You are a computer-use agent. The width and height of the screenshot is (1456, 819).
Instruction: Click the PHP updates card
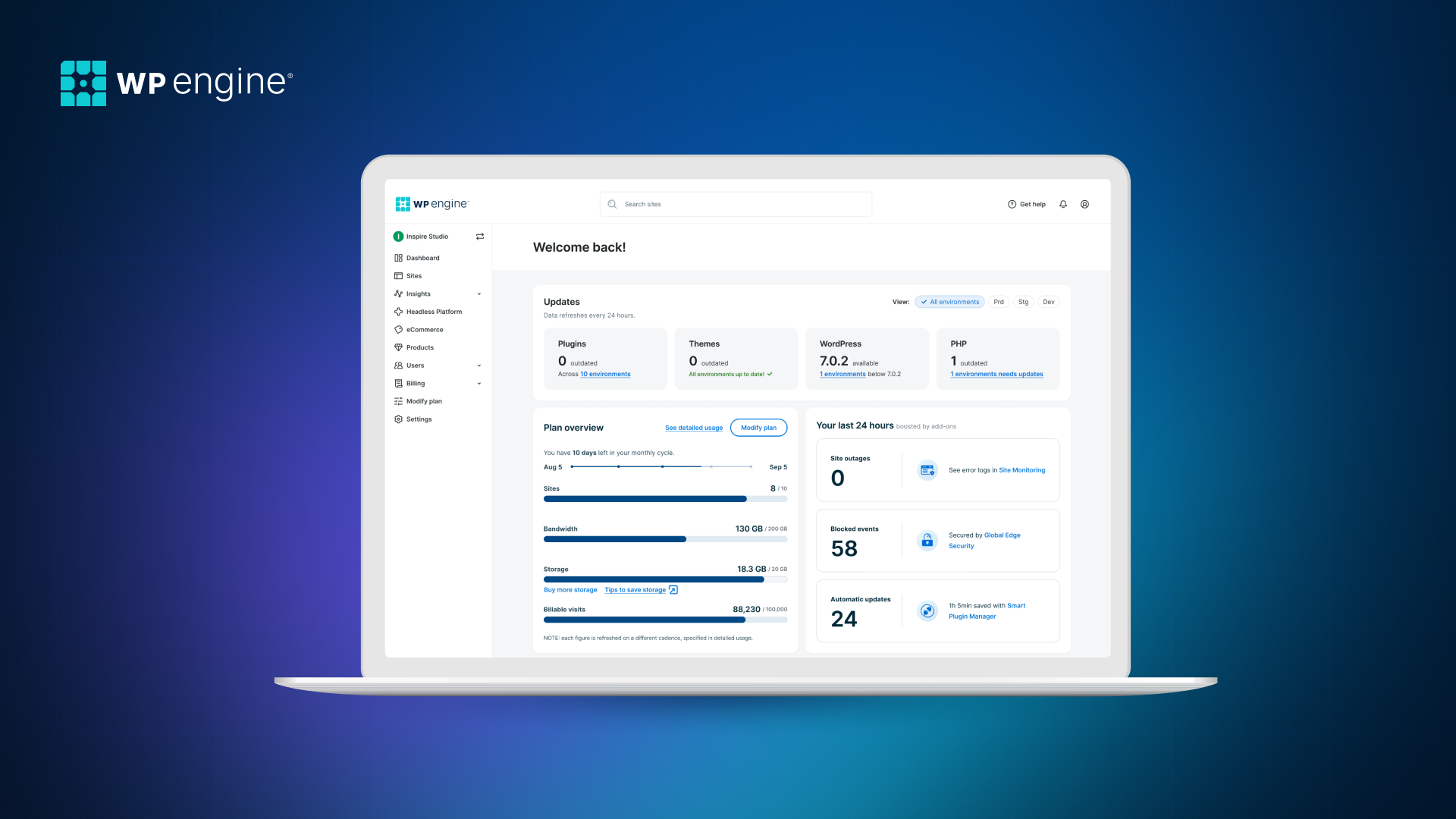tap(998, 359)
